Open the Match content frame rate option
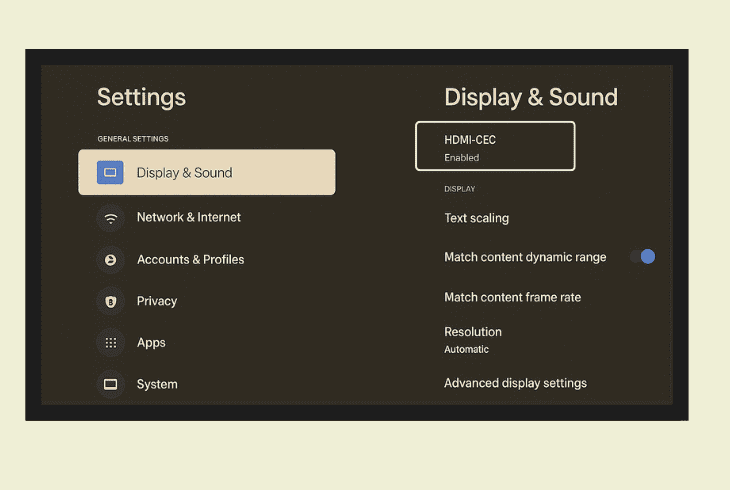 [513, 297]
